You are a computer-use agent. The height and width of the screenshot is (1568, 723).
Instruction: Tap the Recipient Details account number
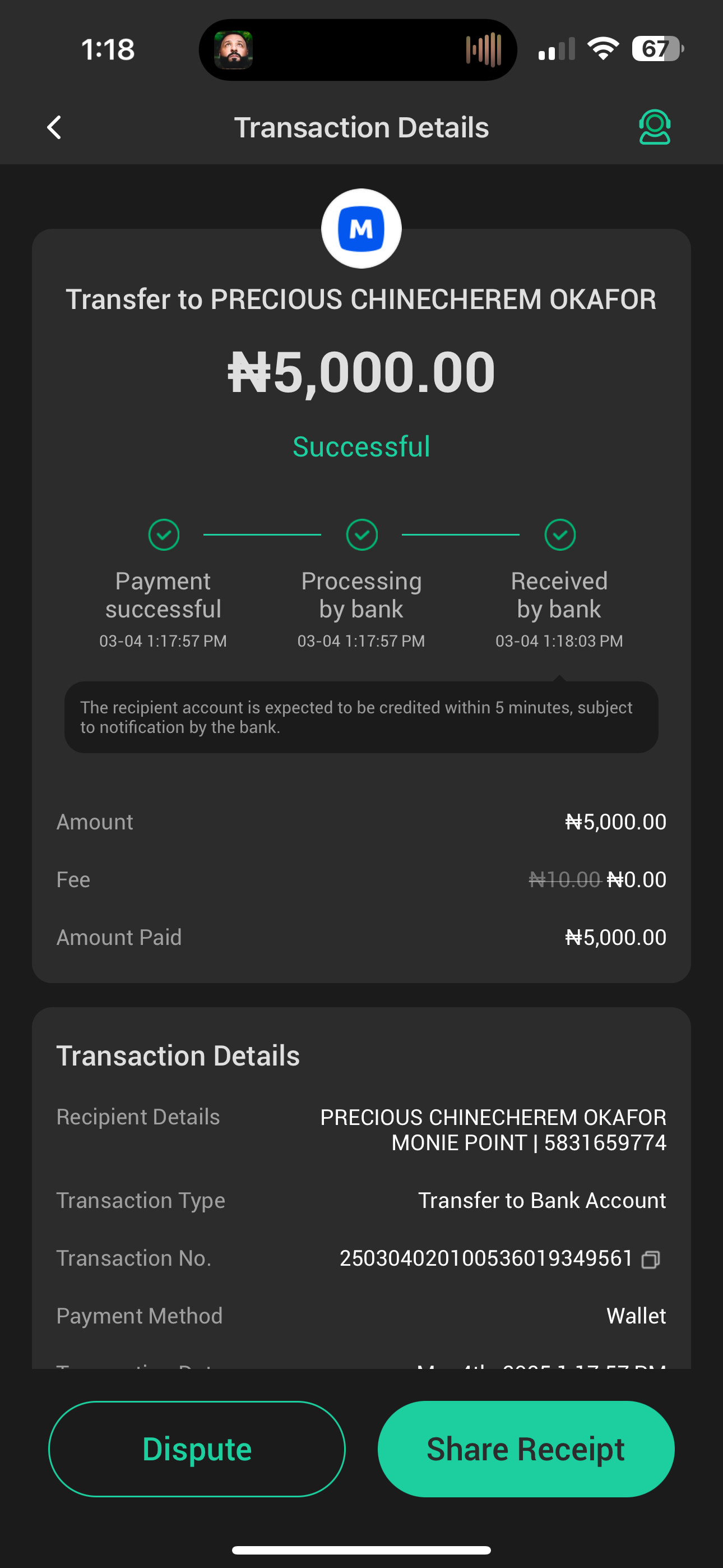pos(605,1143)
